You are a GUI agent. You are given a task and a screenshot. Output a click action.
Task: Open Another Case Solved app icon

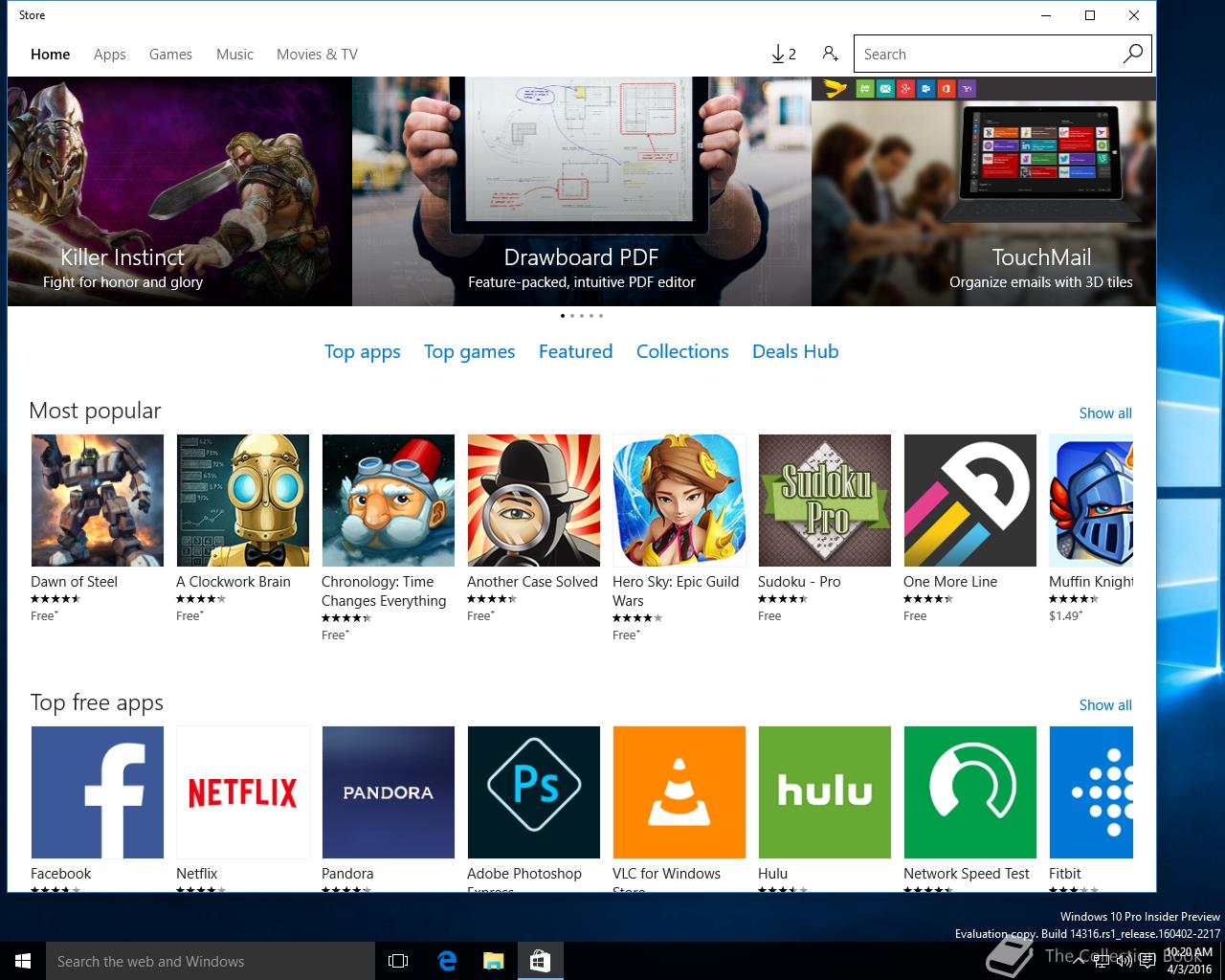click(534, 501)
